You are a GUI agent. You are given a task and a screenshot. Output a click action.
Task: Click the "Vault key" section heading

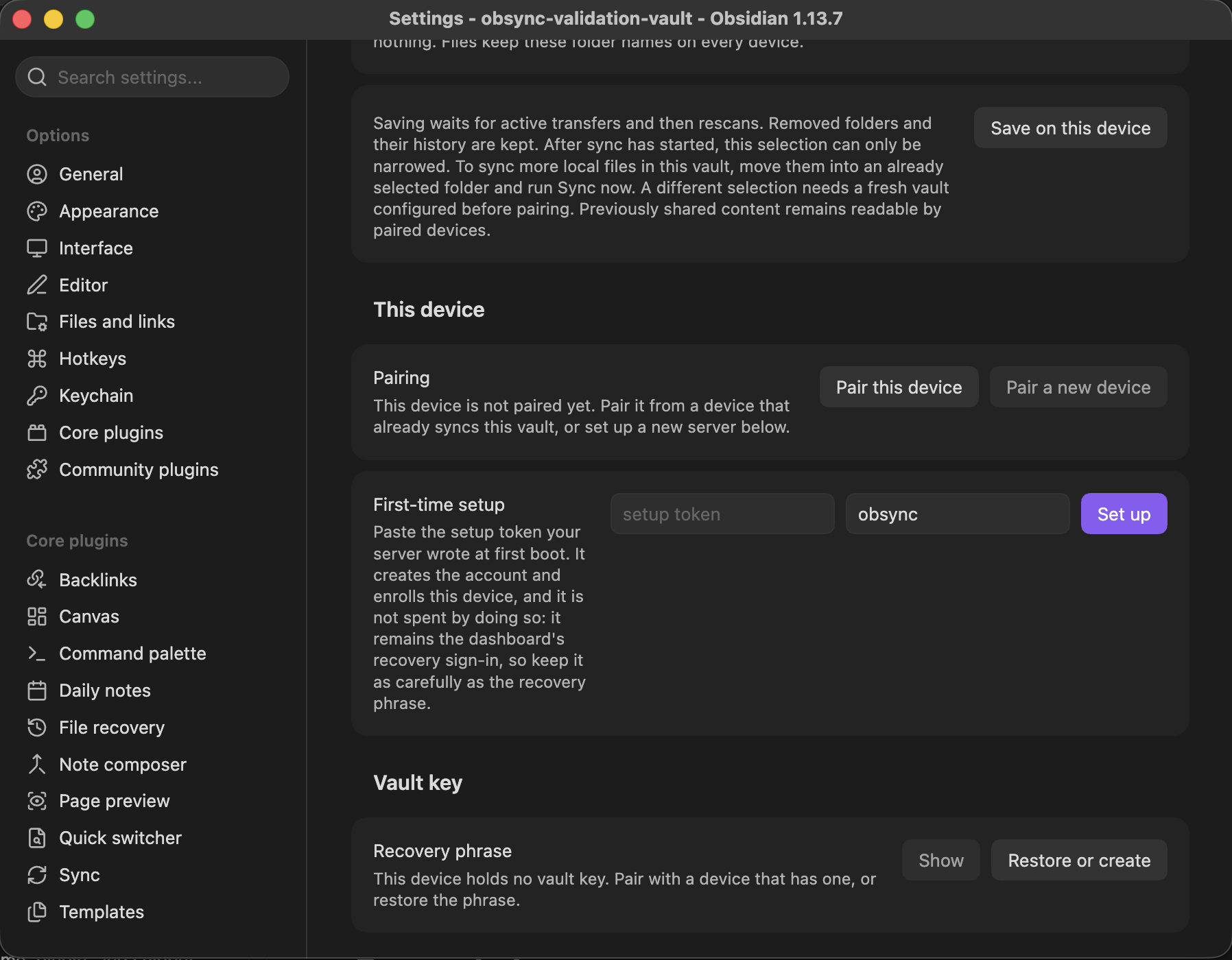pos(418,783)
